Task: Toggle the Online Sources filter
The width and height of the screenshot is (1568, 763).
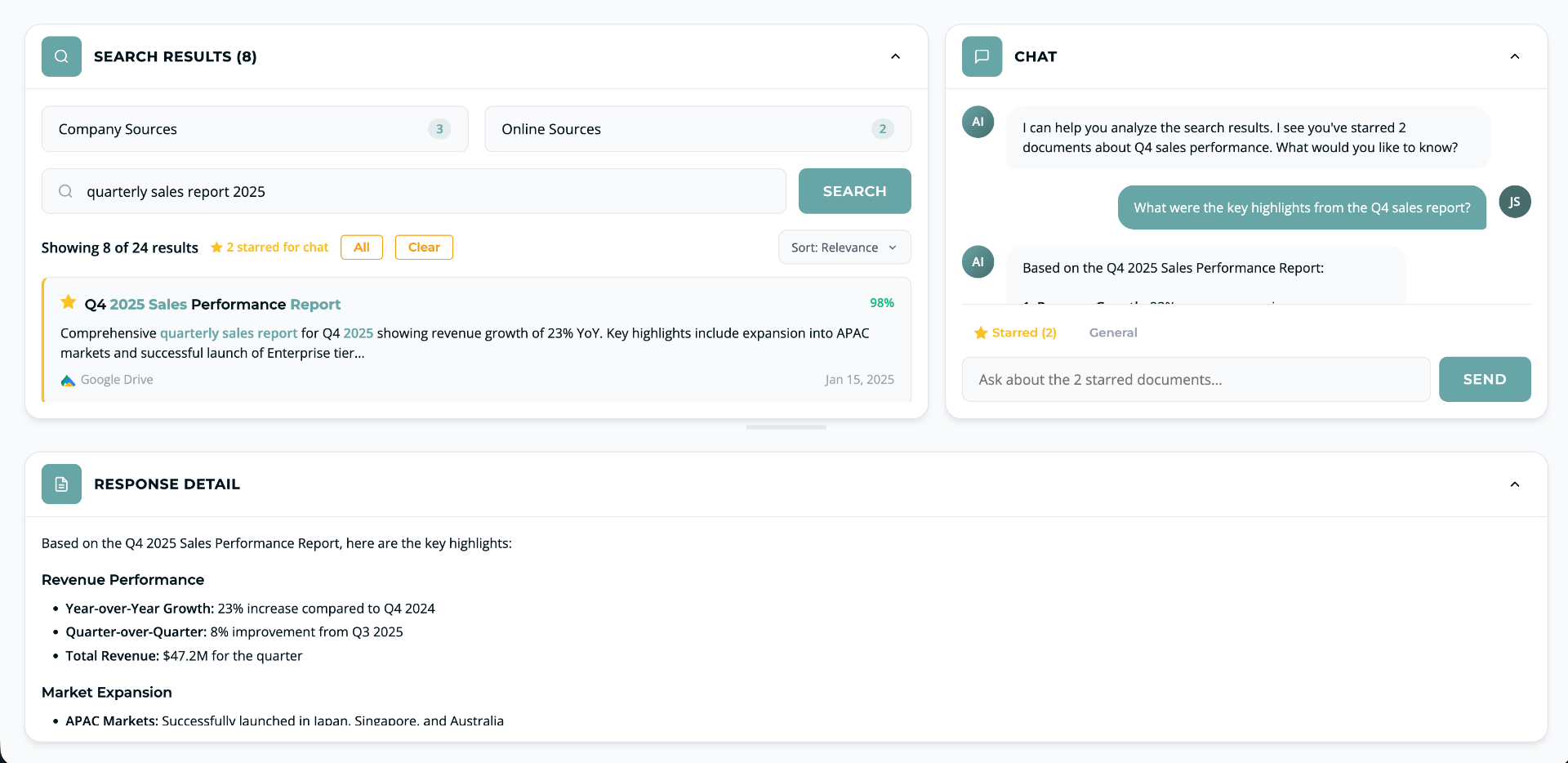Action: (697, 128)
